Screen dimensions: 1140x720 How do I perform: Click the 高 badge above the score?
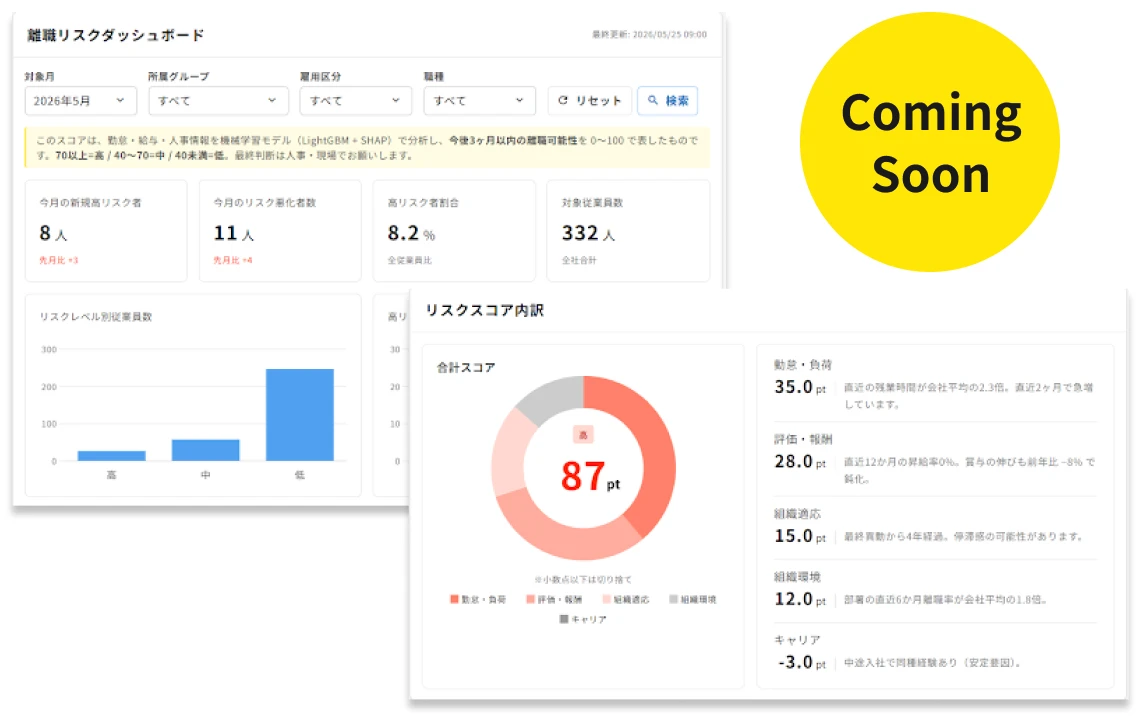pos(583,435)
